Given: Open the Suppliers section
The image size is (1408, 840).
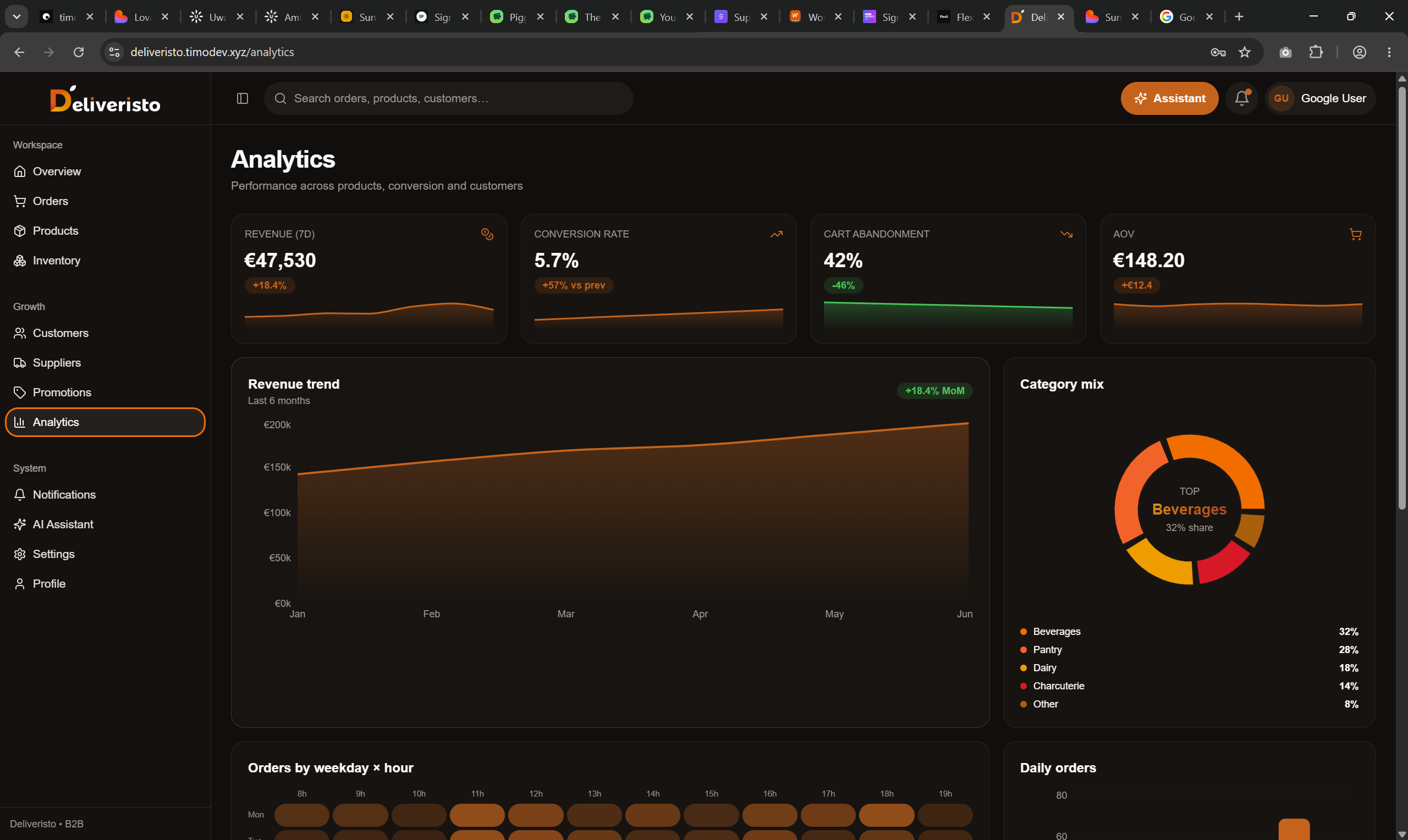Looking at the screenshot, I should click(105, 363).
